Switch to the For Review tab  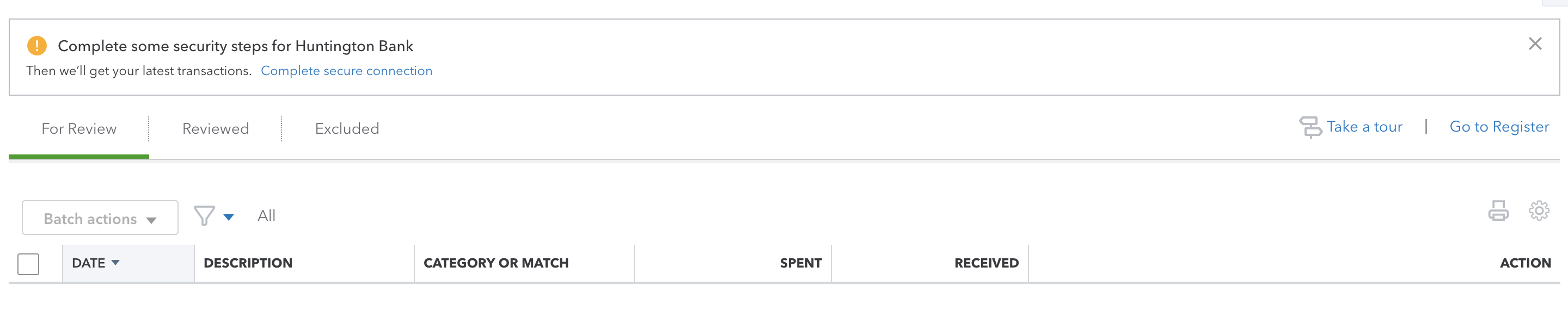[x=78, y=129]
